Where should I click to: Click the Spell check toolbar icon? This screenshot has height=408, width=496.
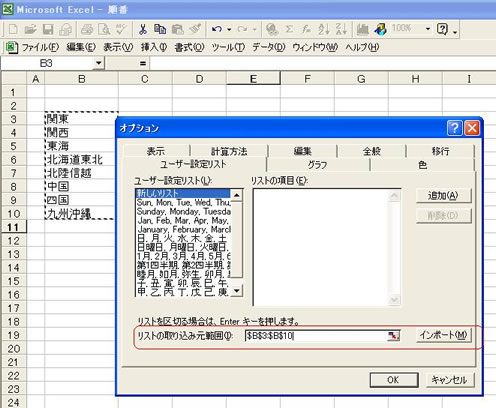click(x=121, y=30)
